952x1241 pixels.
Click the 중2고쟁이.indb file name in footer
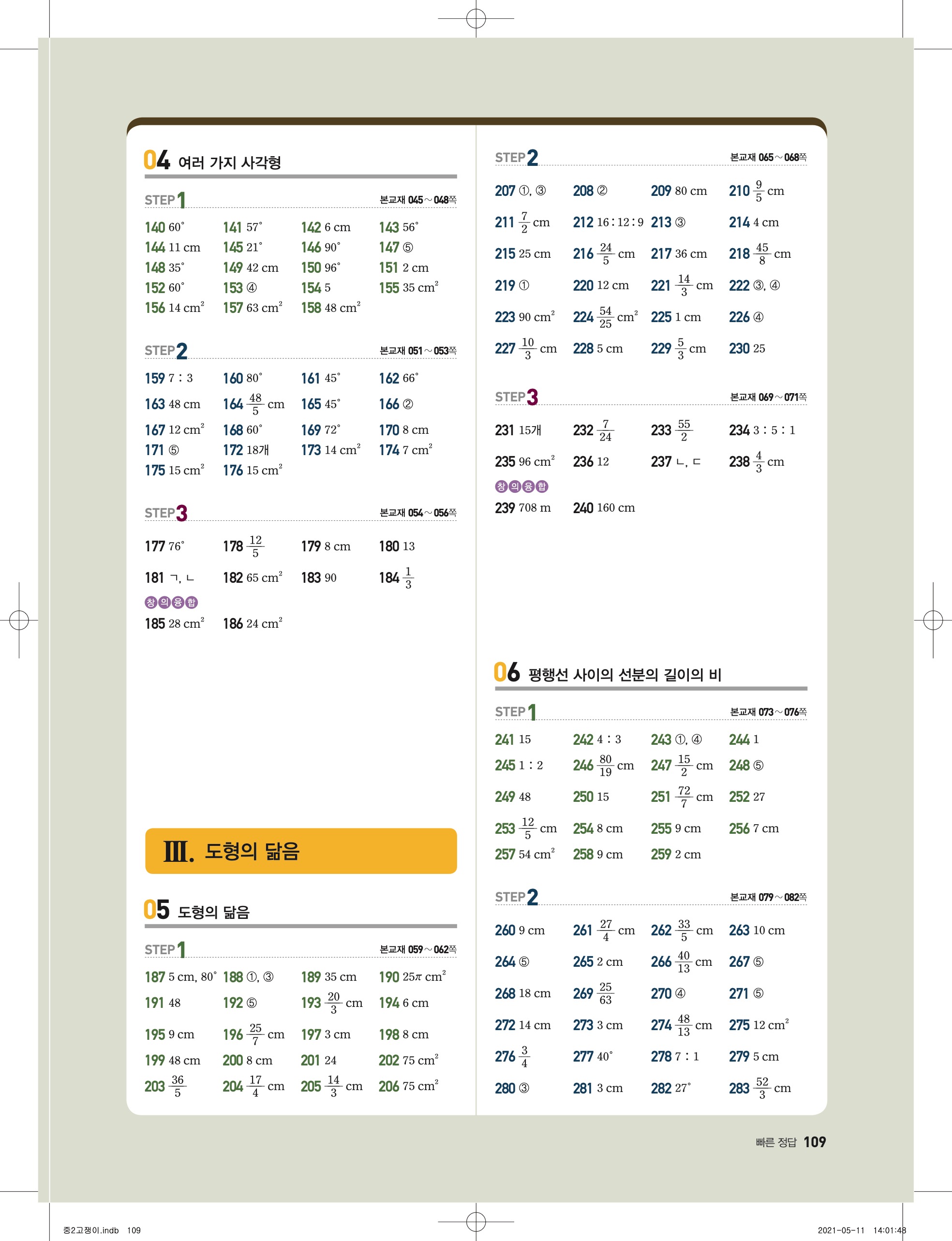pos(90,1230)
